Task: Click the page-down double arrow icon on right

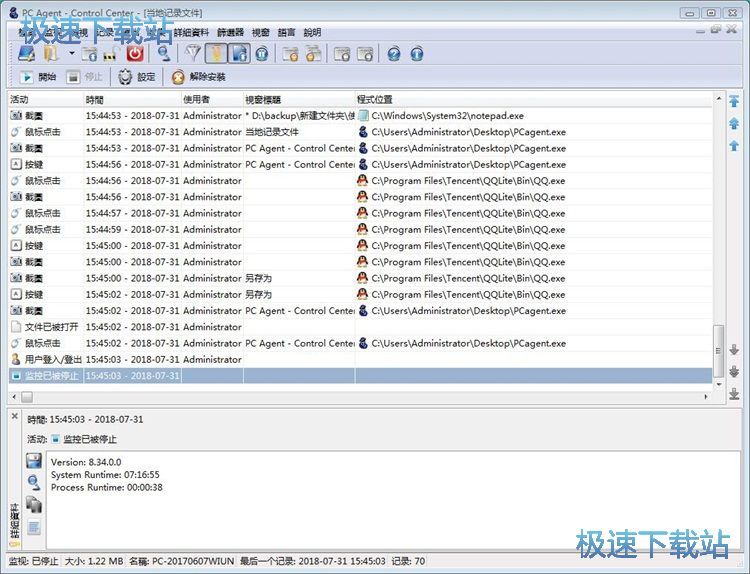Action: click(734, 372)
